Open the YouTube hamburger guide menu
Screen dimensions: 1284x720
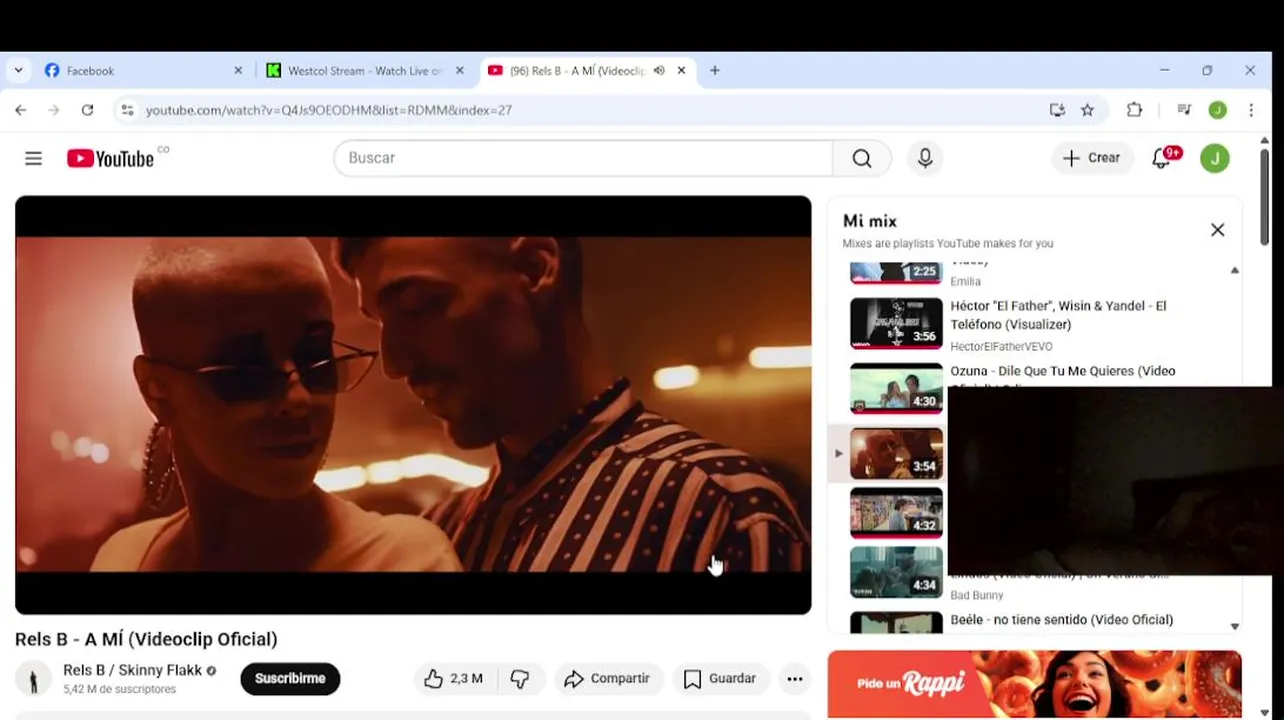point(33,158)
